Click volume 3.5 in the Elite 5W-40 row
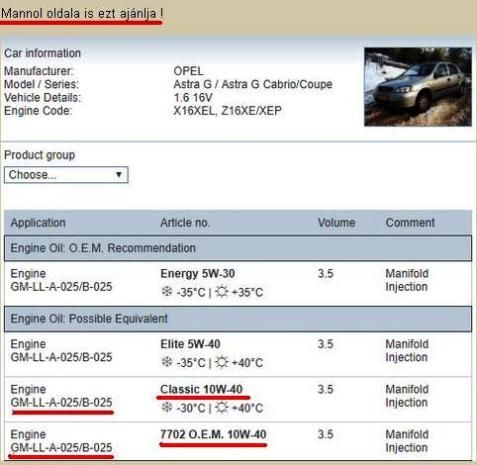This screenshot has height=465, width=477. point(325,344)
